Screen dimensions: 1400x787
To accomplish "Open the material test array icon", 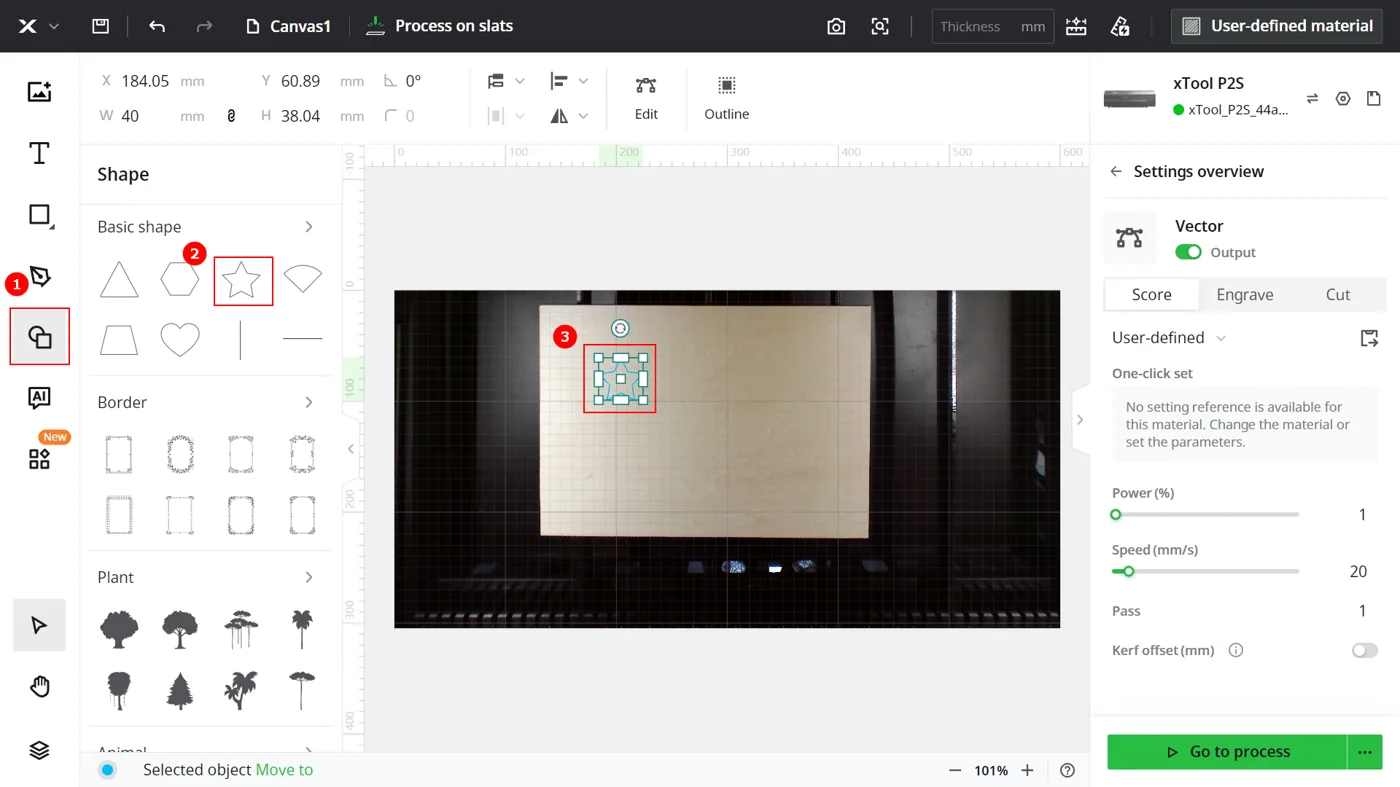I will point(1120,26).
